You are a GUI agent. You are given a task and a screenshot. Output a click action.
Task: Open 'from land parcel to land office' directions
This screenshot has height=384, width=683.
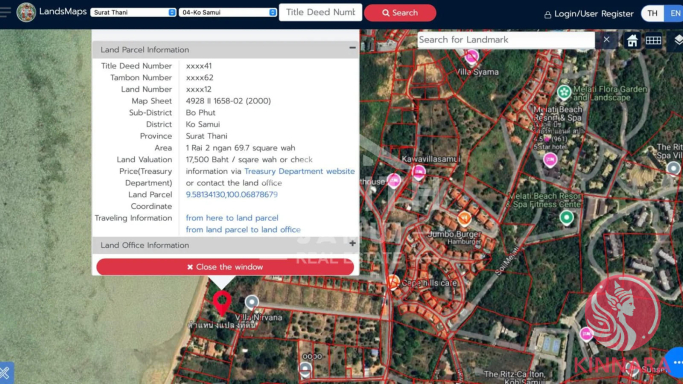243,229
